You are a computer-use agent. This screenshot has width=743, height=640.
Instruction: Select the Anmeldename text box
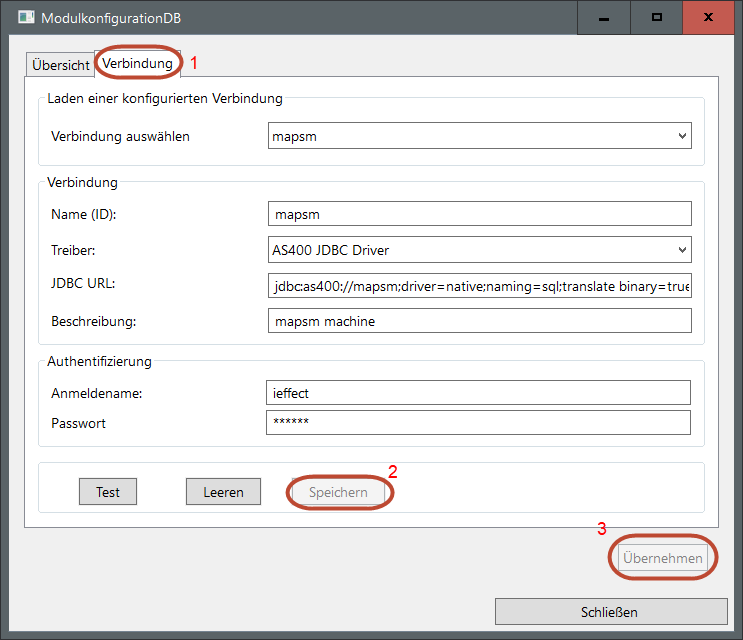(x=478, y=393)
